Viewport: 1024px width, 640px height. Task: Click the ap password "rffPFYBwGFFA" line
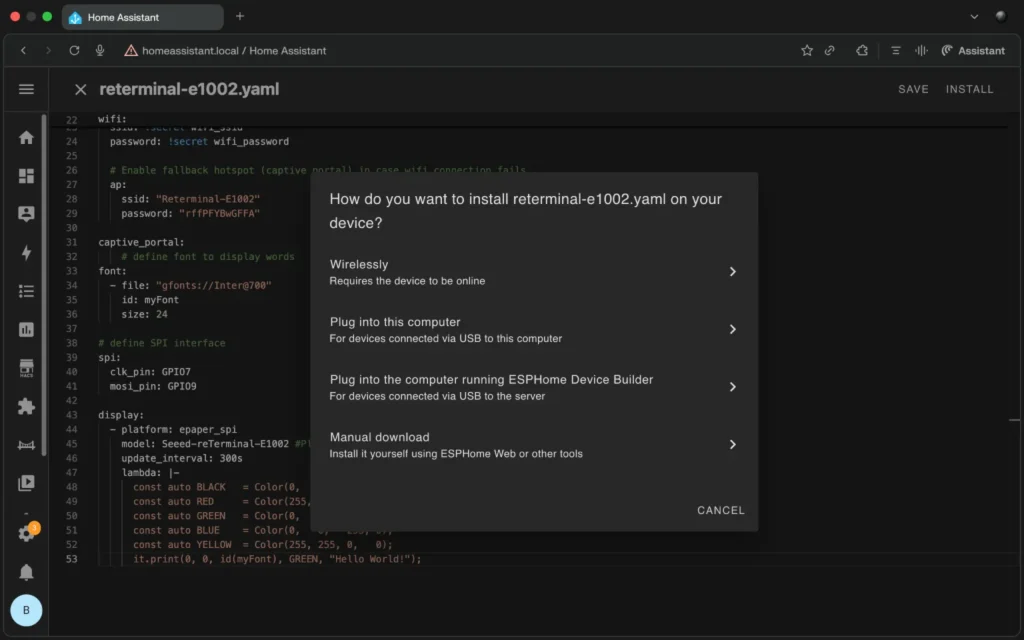coord(190,214)
